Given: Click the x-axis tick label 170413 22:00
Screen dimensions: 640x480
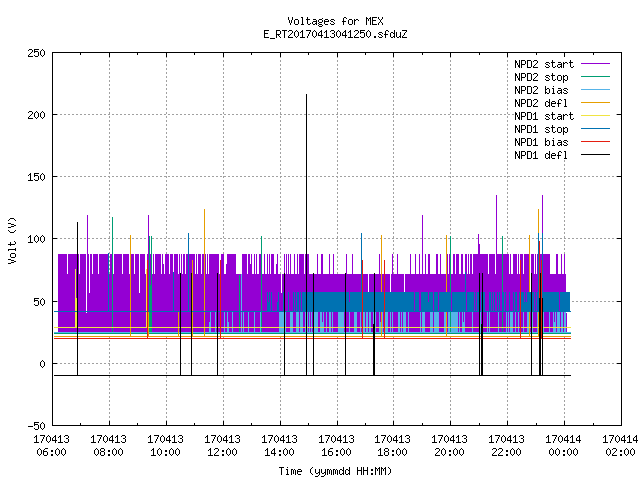Looking at the screenshot, I should pos(507,446).
